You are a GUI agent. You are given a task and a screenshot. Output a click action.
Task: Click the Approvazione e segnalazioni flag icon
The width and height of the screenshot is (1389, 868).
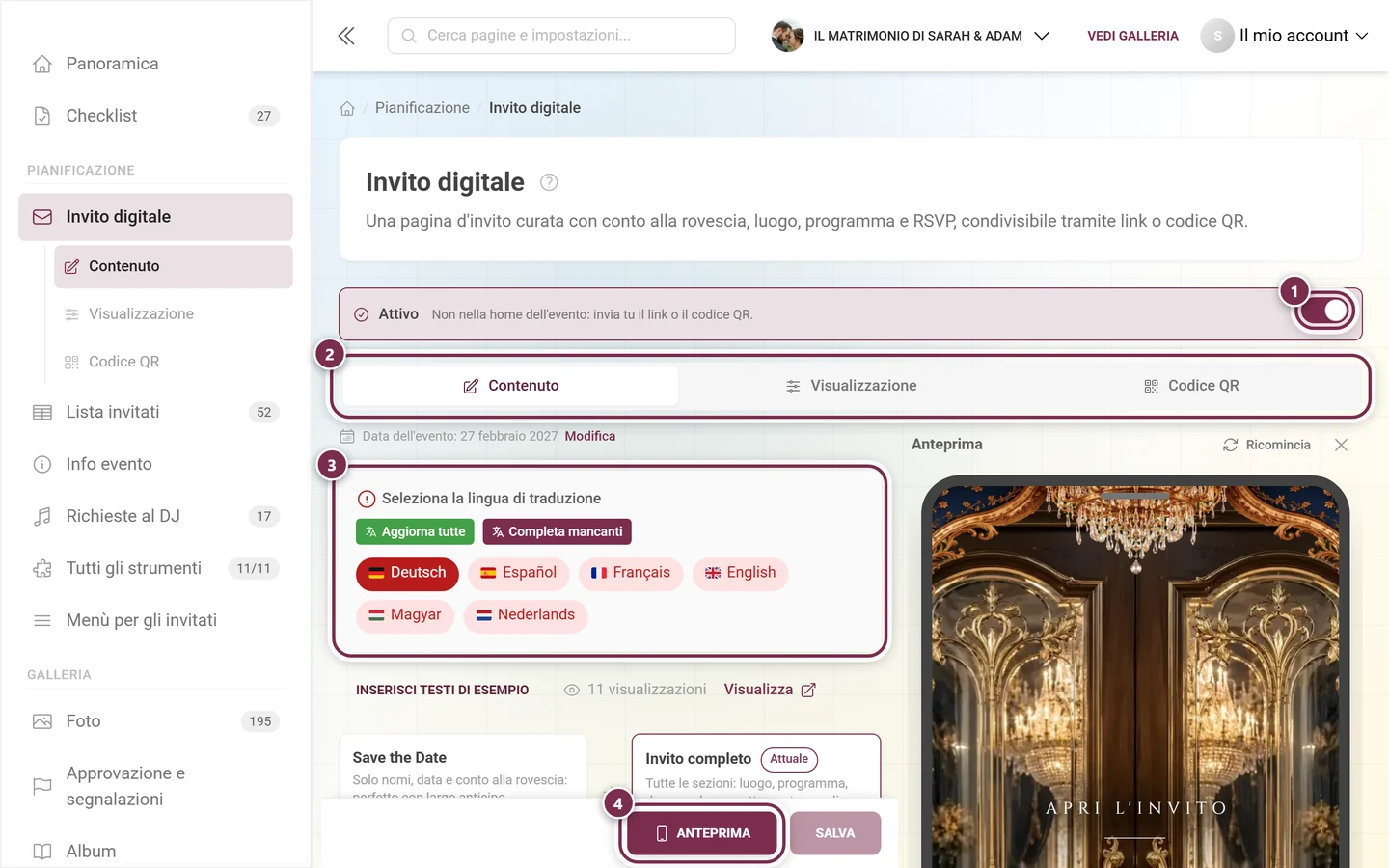coord(42,786)
